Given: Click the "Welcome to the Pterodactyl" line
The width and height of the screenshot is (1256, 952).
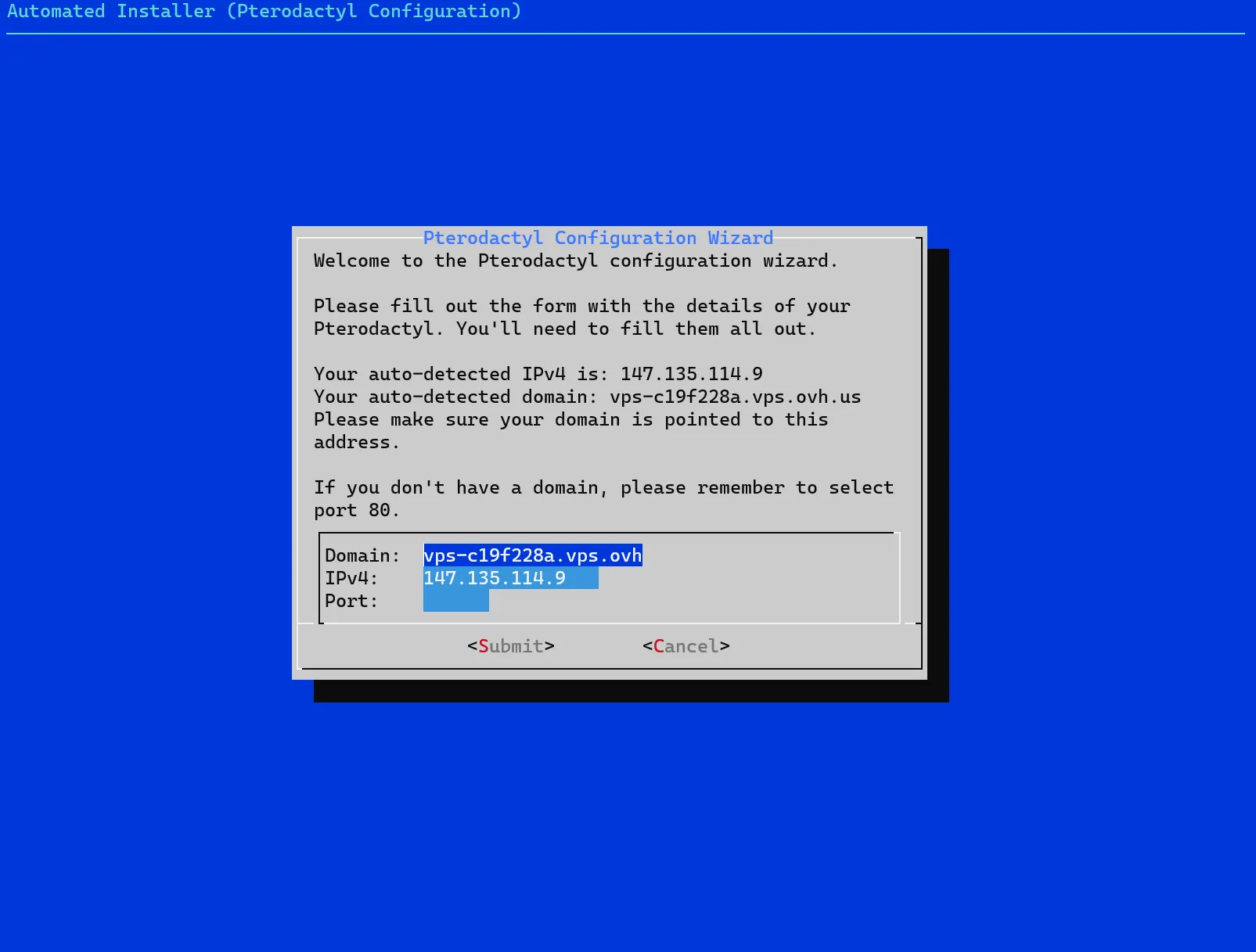Looking at the screenshot, I should click(x=576, y=260).
